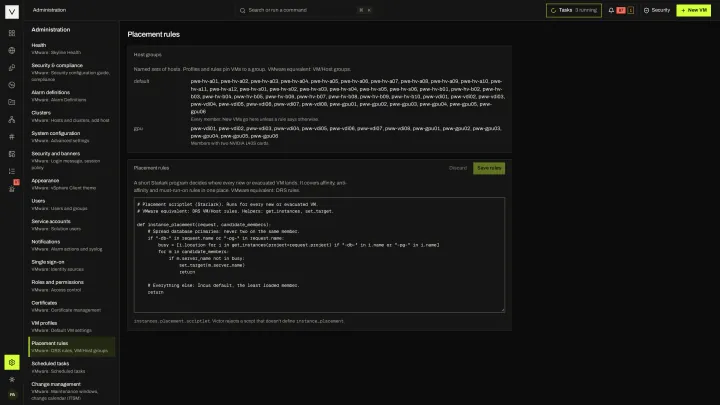Click the notifications bell icon

[x=611, y=10]
